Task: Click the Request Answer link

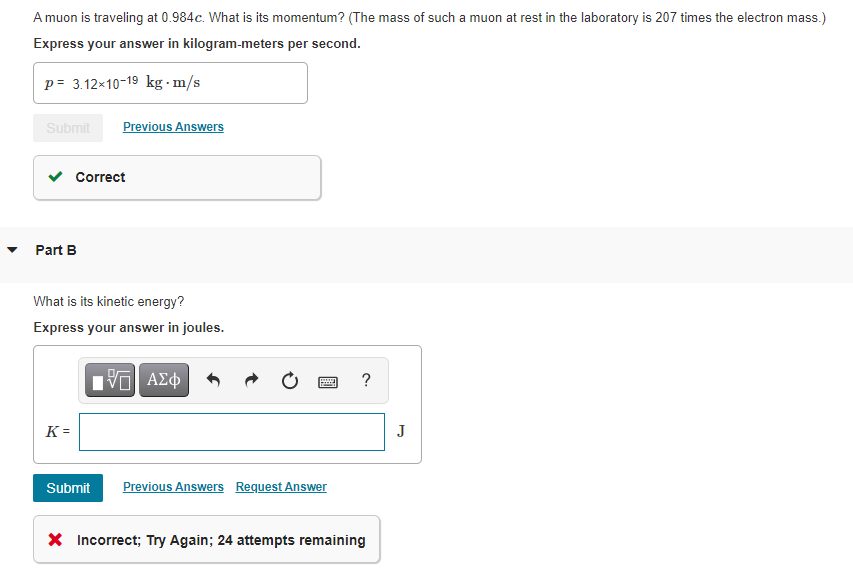Action: click(x=281, y=487)
